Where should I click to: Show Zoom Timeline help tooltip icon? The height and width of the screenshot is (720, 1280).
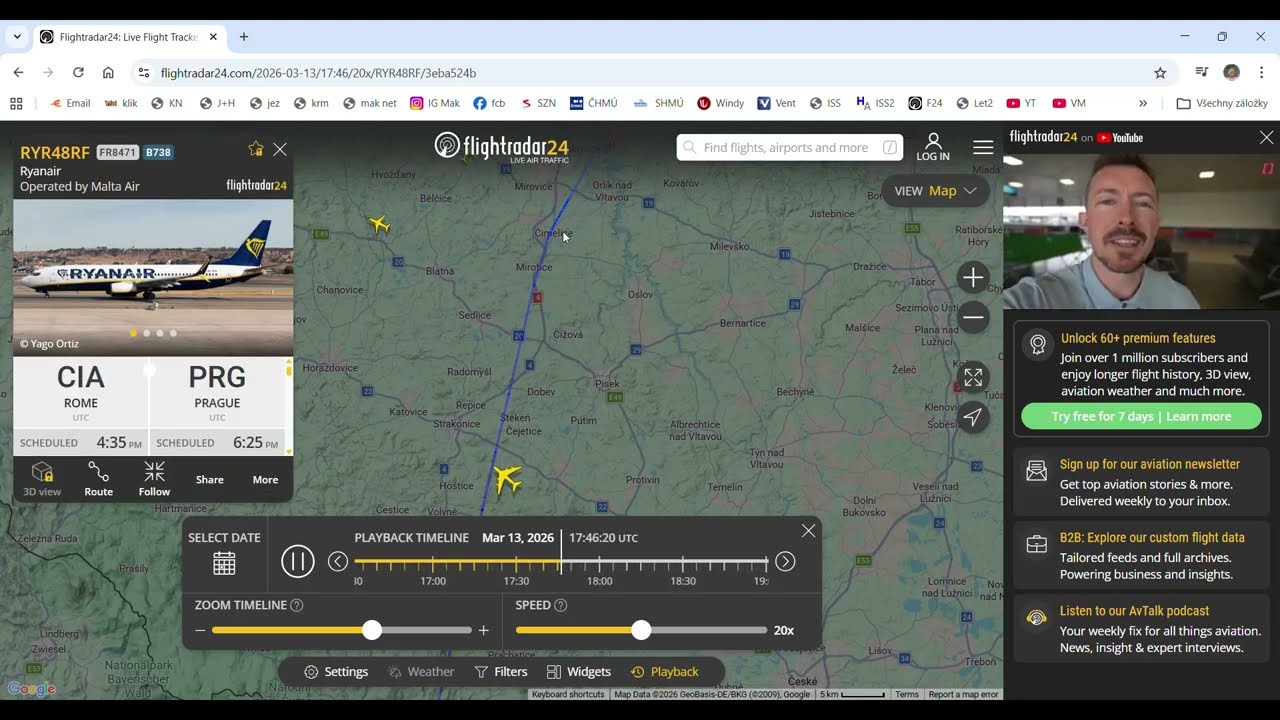coord(296,605)
